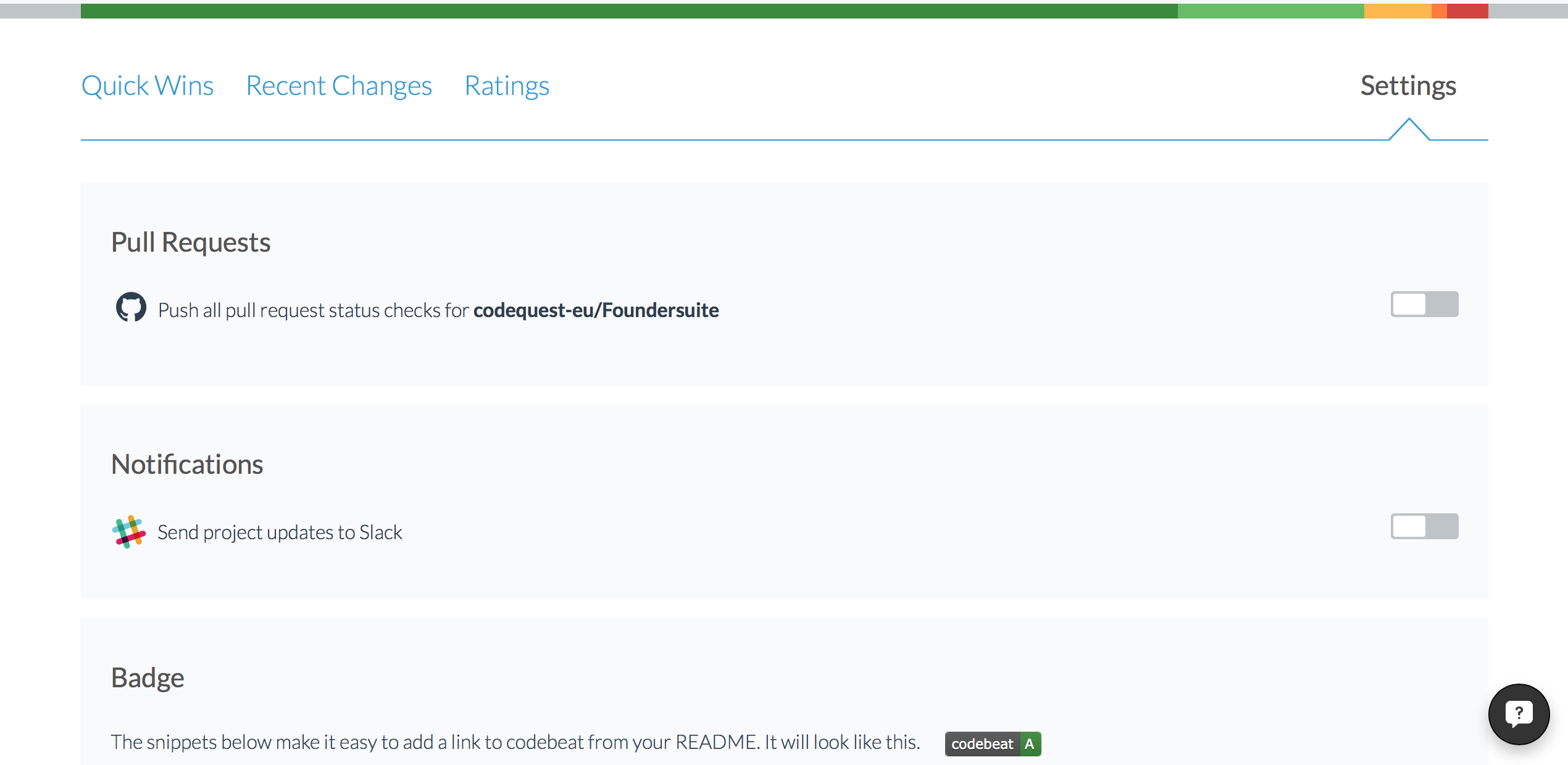
Task: Click the yellow rating bar segment
Action: pos(1397,11)
